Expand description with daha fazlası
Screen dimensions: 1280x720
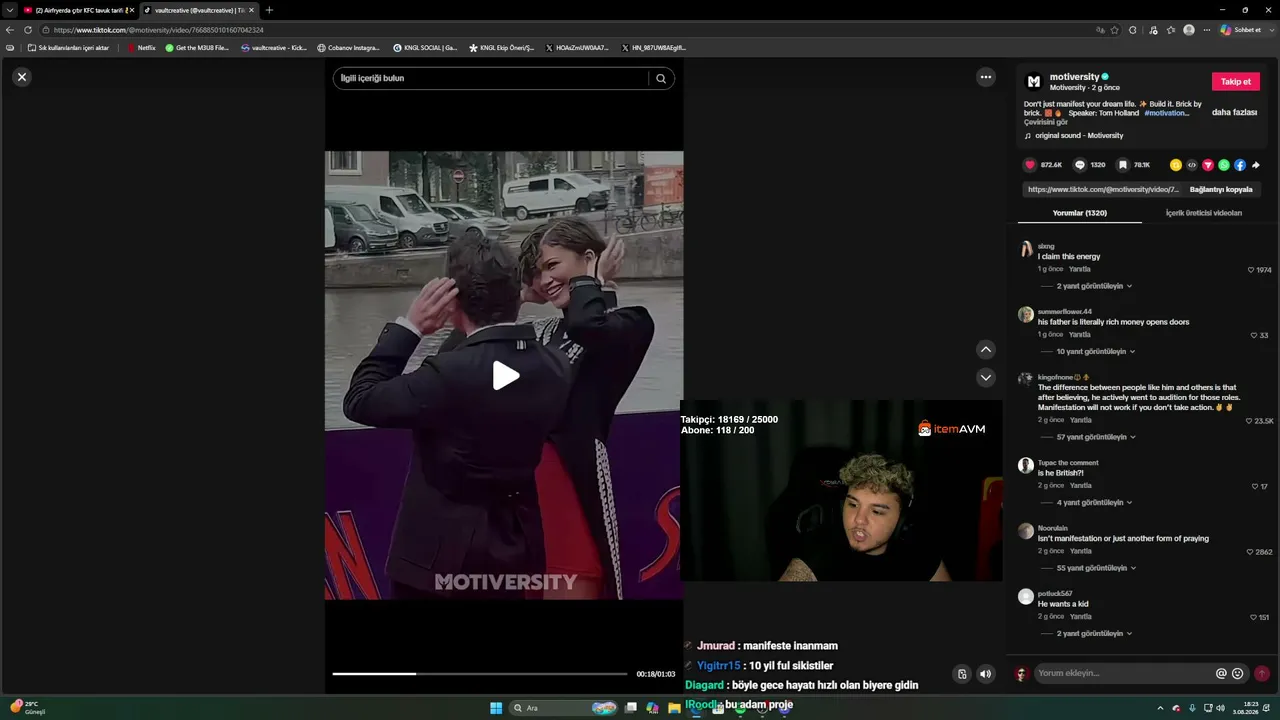pyautogui.click(x=1234, y=113)
